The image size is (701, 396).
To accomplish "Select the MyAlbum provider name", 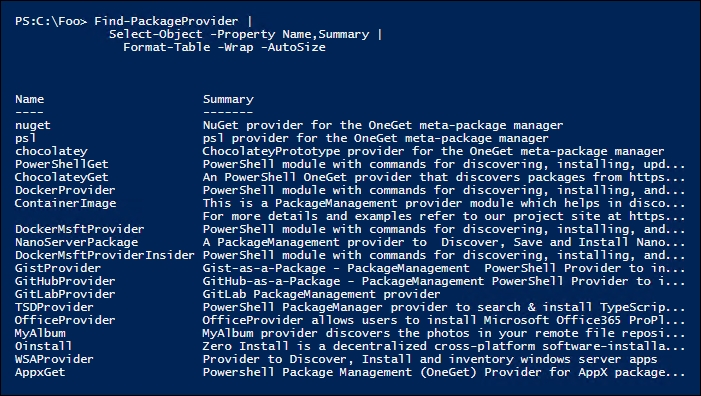I will click(40, 333).
